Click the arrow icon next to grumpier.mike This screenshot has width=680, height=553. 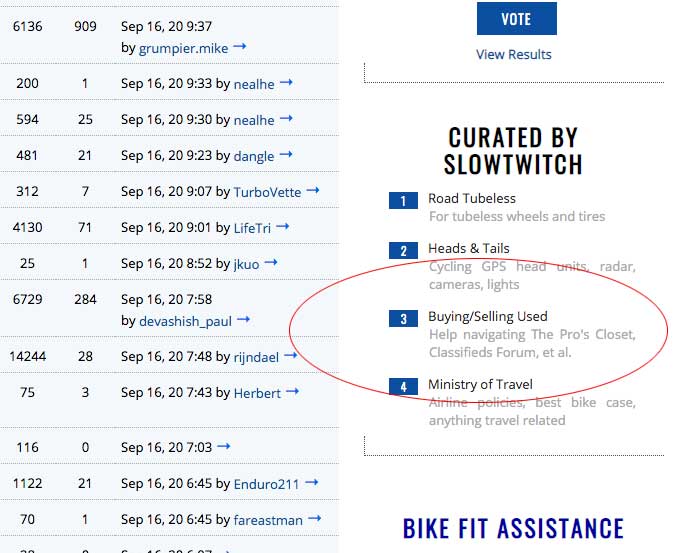pyautogui.click(x=240, y=46)
